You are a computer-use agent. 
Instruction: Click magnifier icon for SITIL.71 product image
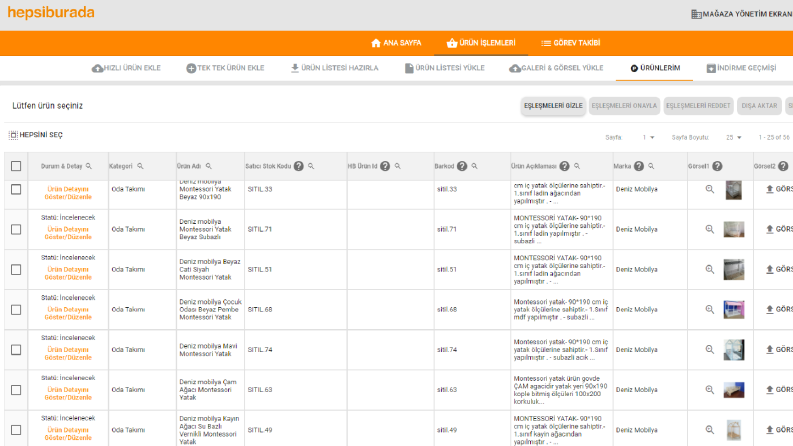(x=710, y=229)
